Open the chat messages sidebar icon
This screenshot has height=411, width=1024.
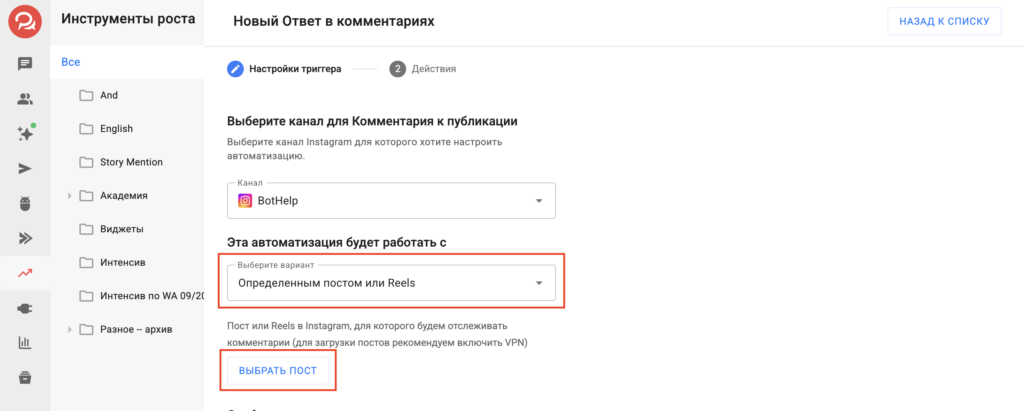pos(25,64)
